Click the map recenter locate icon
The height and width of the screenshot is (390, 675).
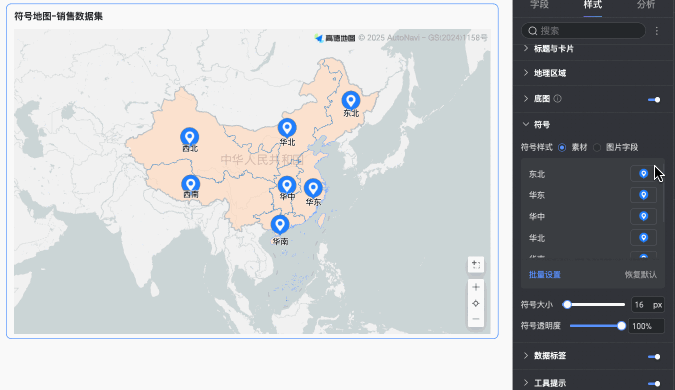pos(476,303)
